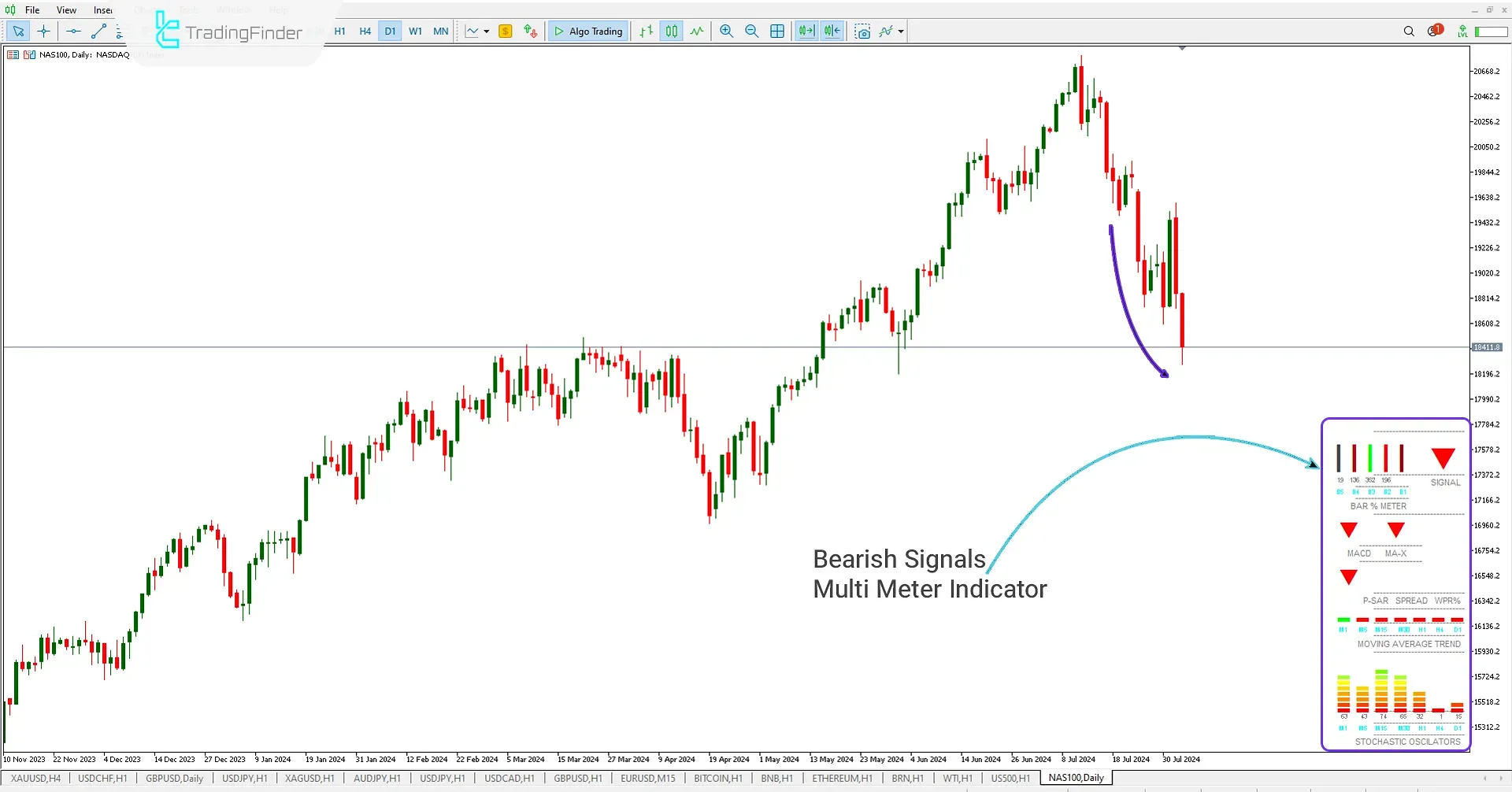
Task: Click the current price label on the price axis
Action: 1487,346
